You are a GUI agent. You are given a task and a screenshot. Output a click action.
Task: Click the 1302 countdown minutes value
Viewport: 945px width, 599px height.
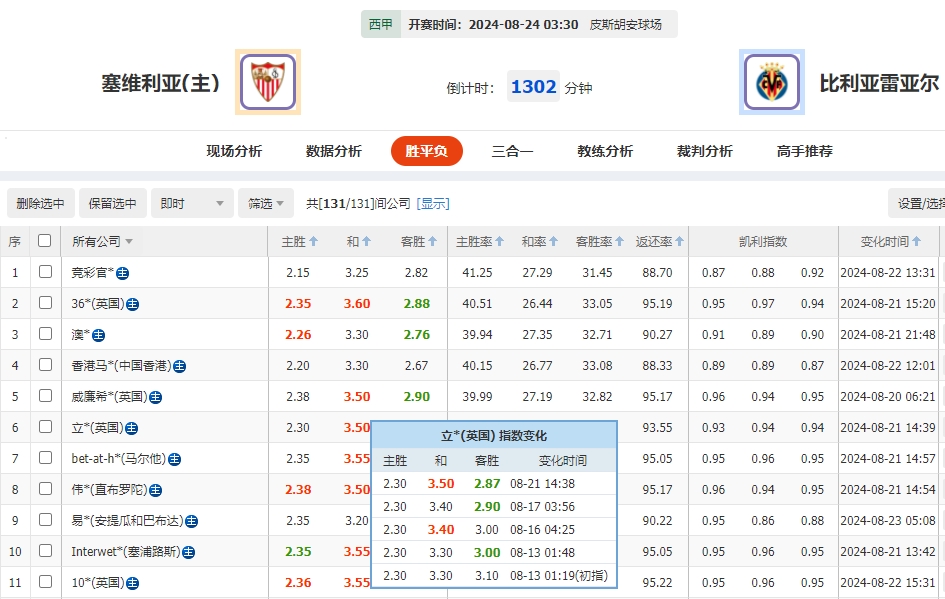pos(532,87)
